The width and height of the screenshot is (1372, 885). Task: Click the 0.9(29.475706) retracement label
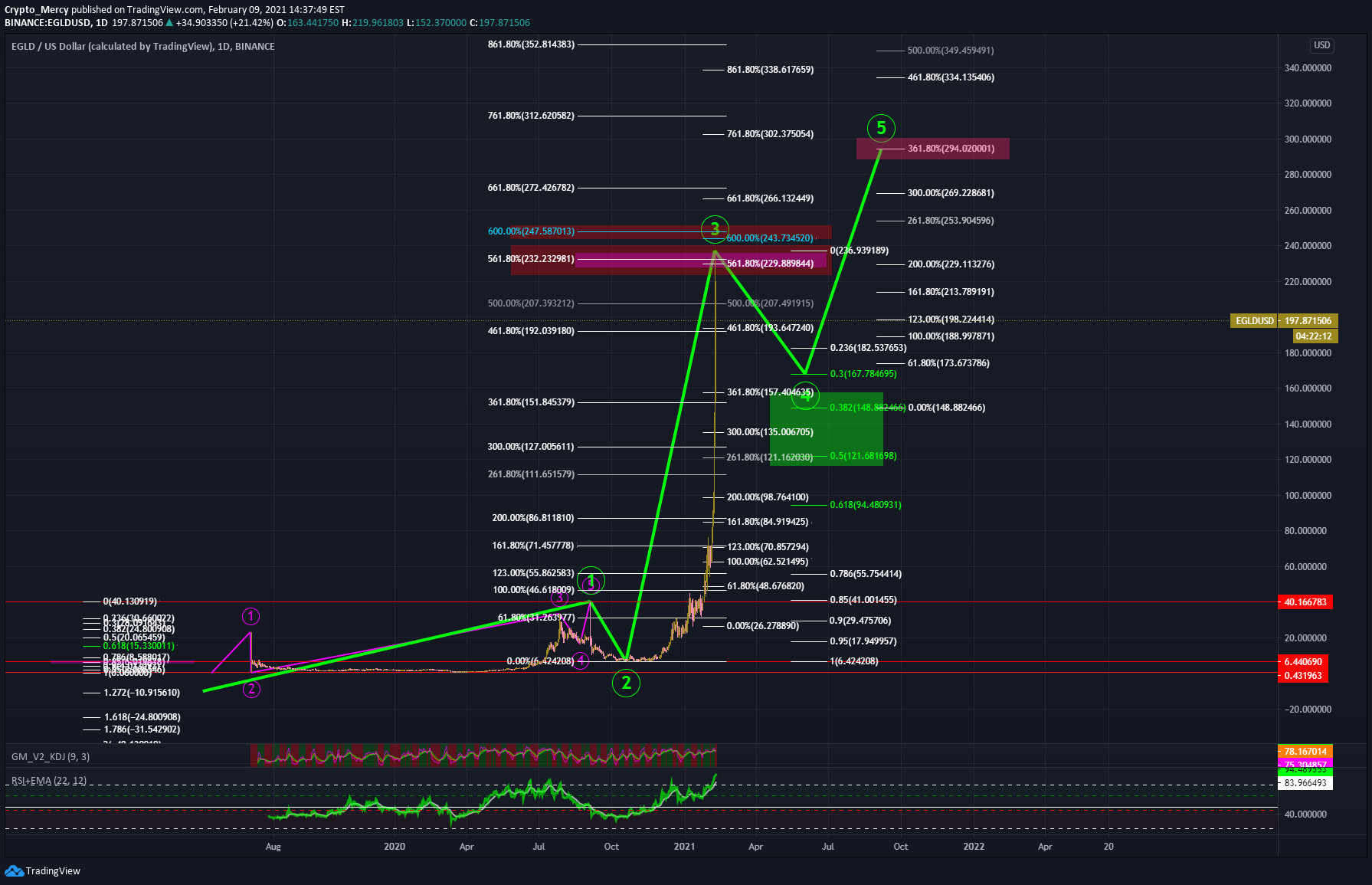coord(860,621)
